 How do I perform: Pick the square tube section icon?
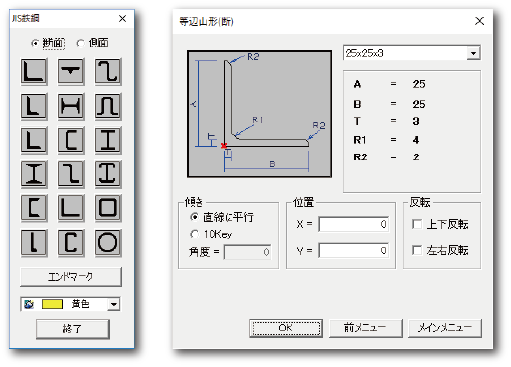pyautogui.click(x=108, y=208)
